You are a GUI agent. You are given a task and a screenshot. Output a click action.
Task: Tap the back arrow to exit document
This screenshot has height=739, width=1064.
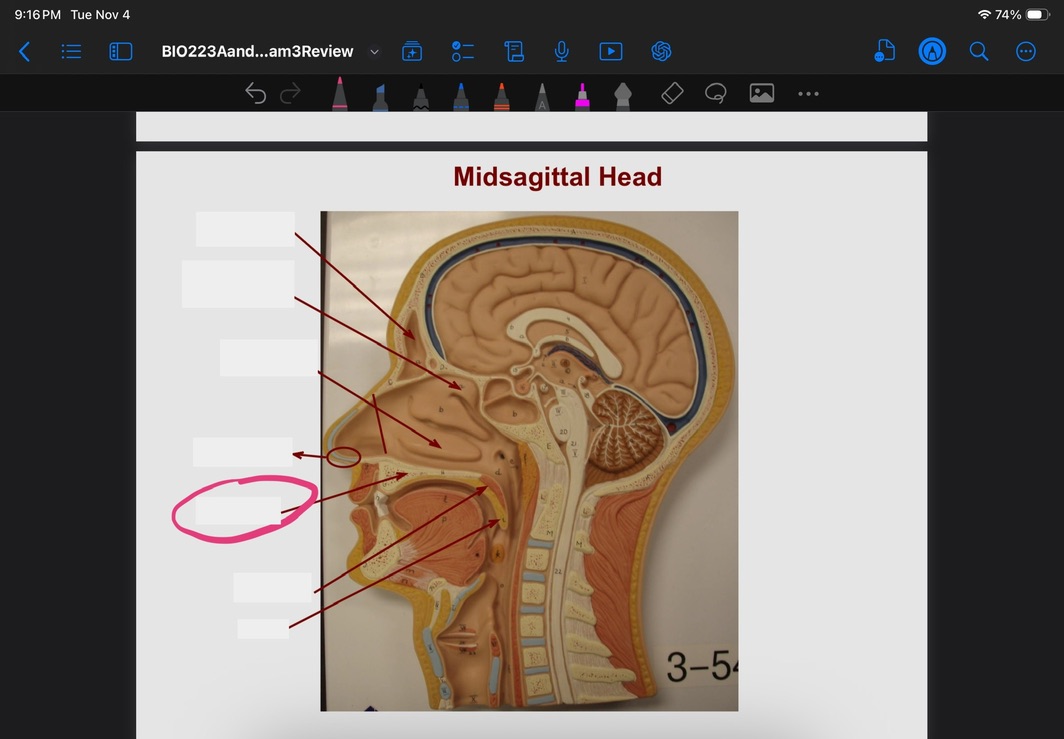point(25,51)
